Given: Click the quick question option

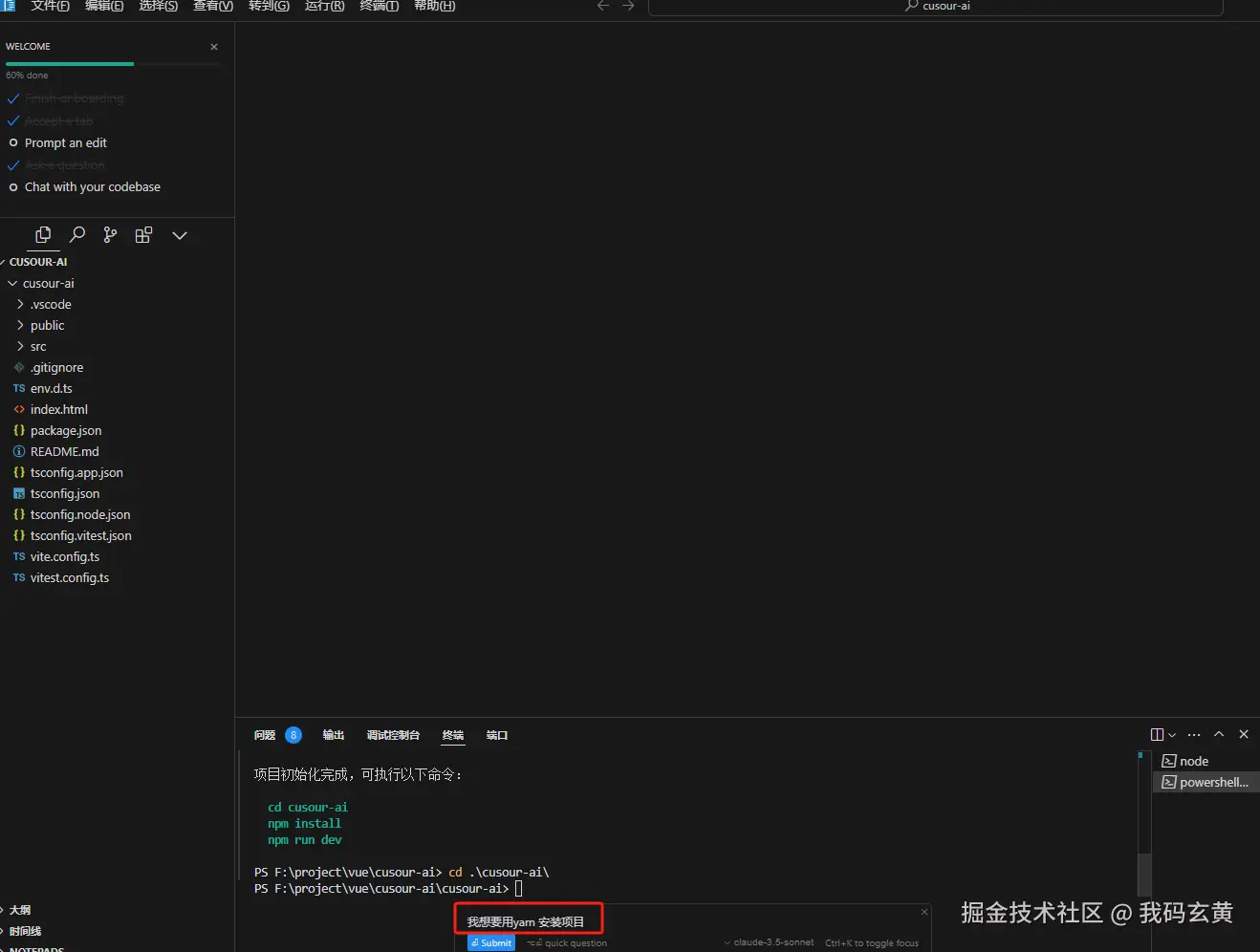Looking at the screenshot, I should (567, 943).
